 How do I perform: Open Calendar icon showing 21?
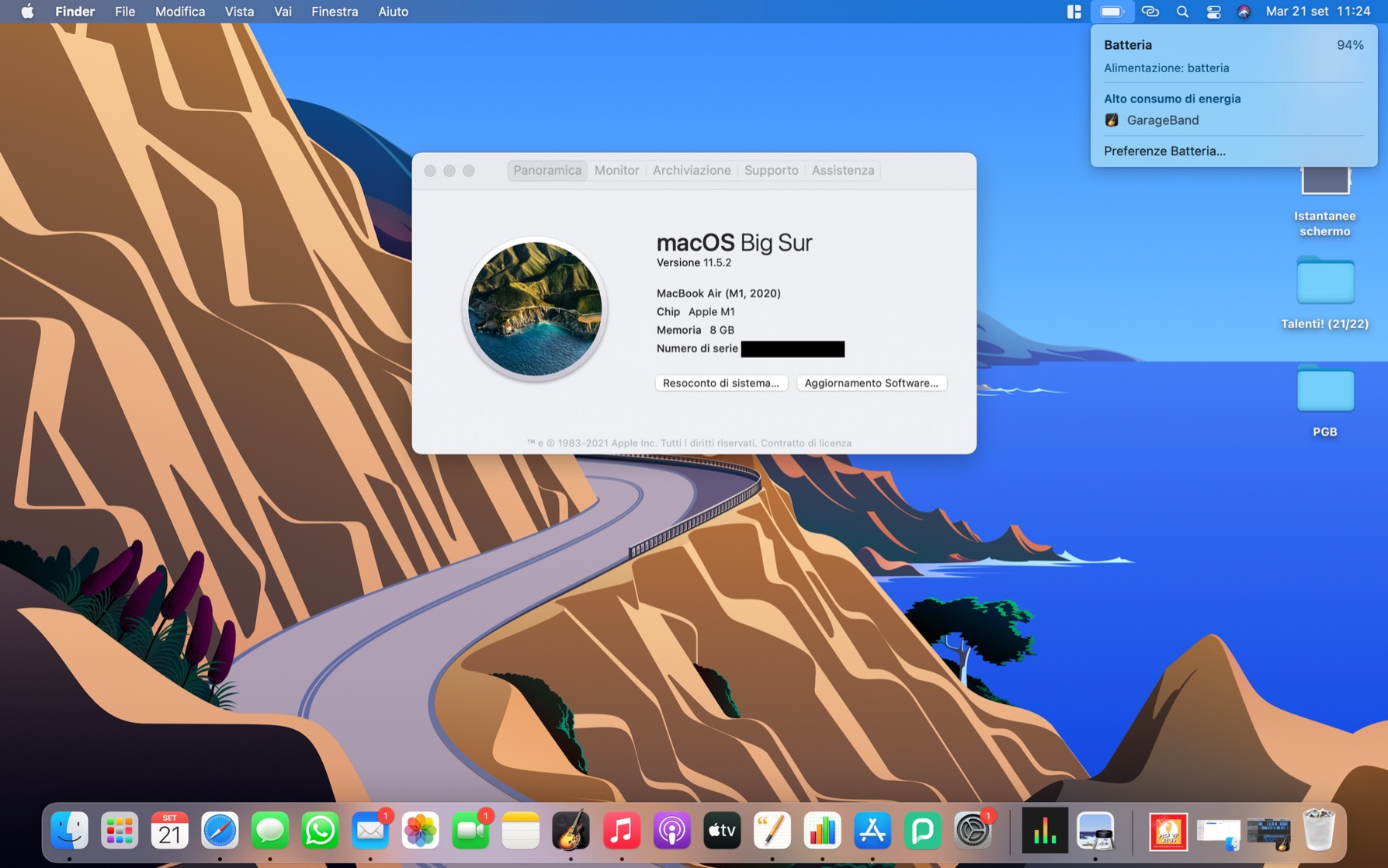(169, 831)
